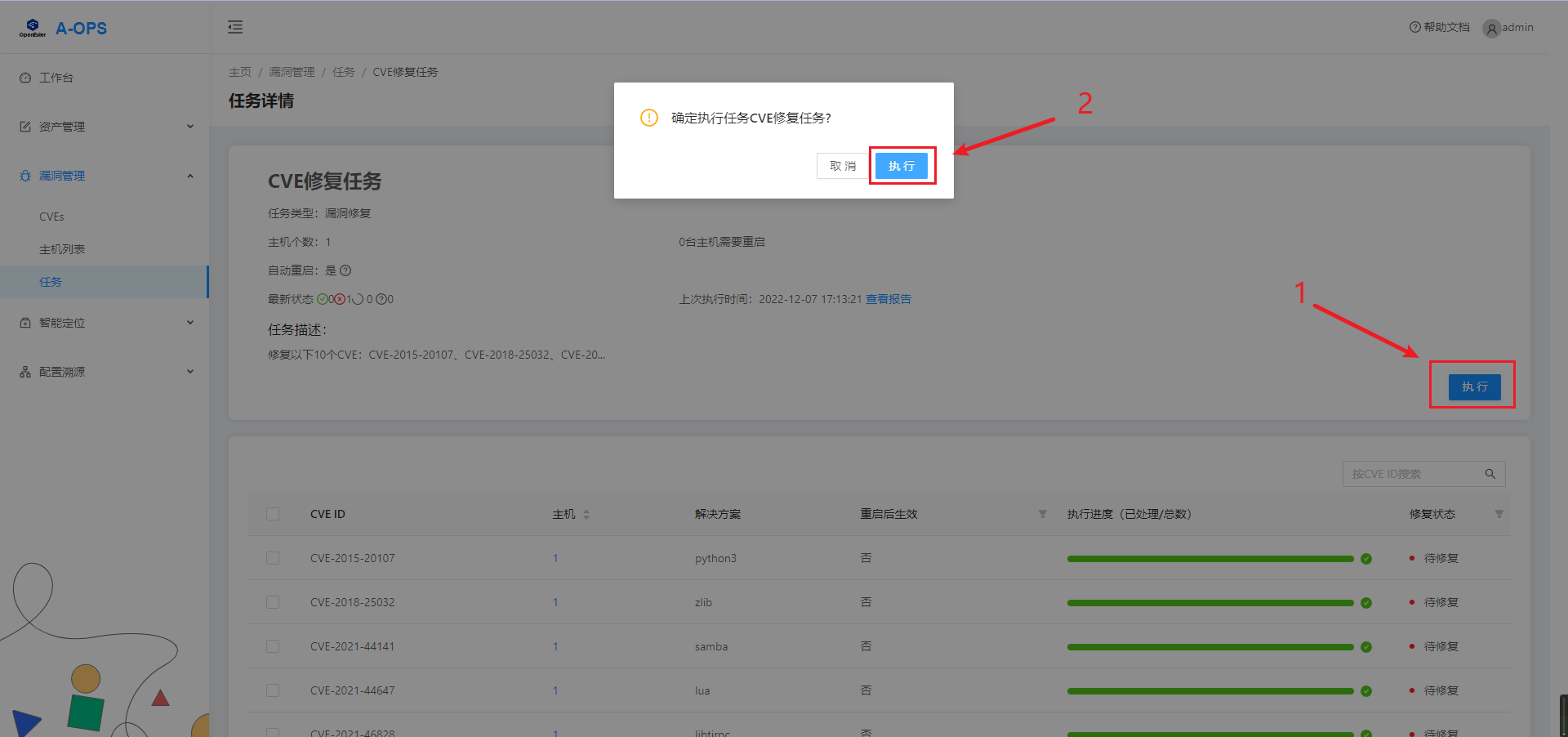Confirm by clicking 执行 in the dialog
1568x737 pixels.
pos(901,166)
